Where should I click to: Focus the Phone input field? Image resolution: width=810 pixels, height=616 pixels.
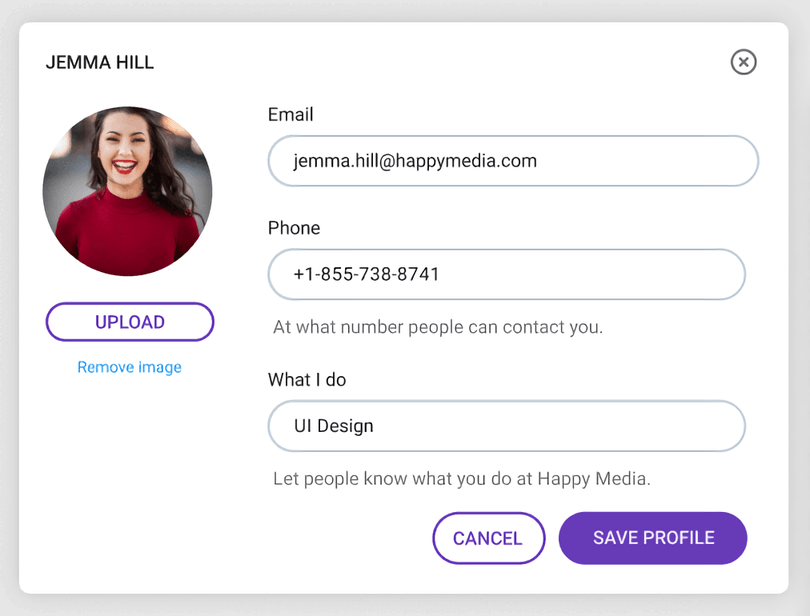[506, 274]
